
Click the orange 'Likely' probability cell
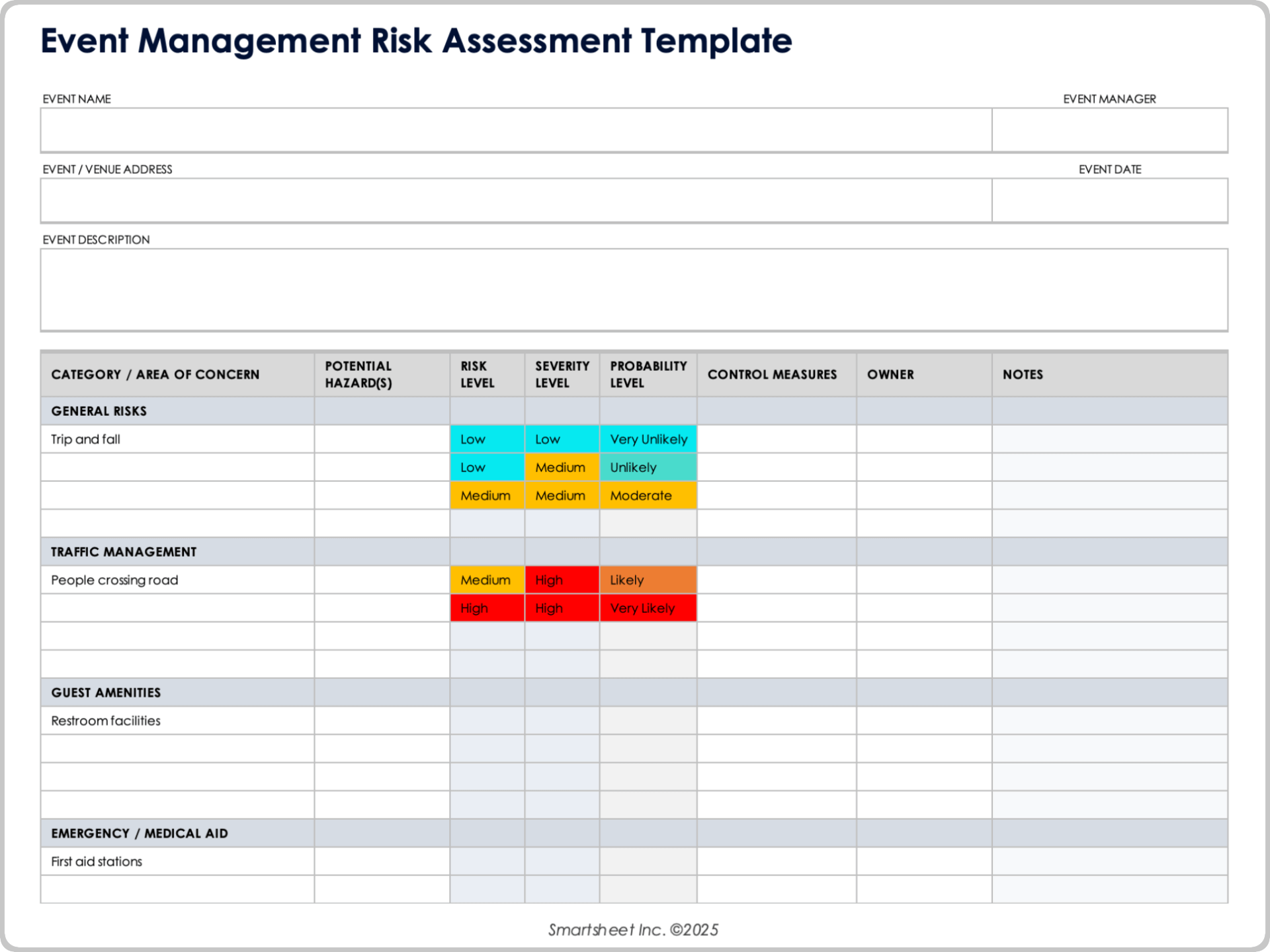click(647, 580)
